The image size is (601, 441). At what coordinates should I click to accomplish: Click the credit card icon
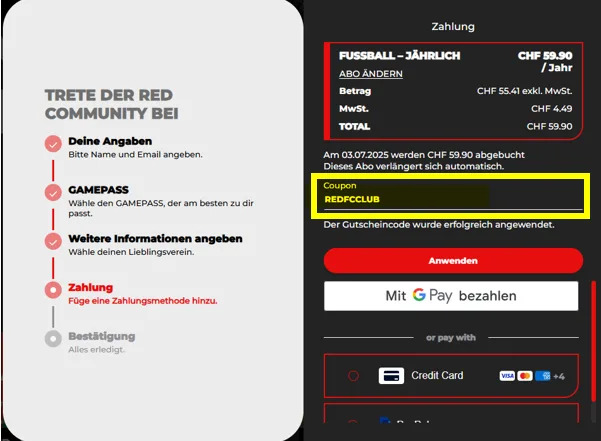pyautogui.click(x=391, y=376)
